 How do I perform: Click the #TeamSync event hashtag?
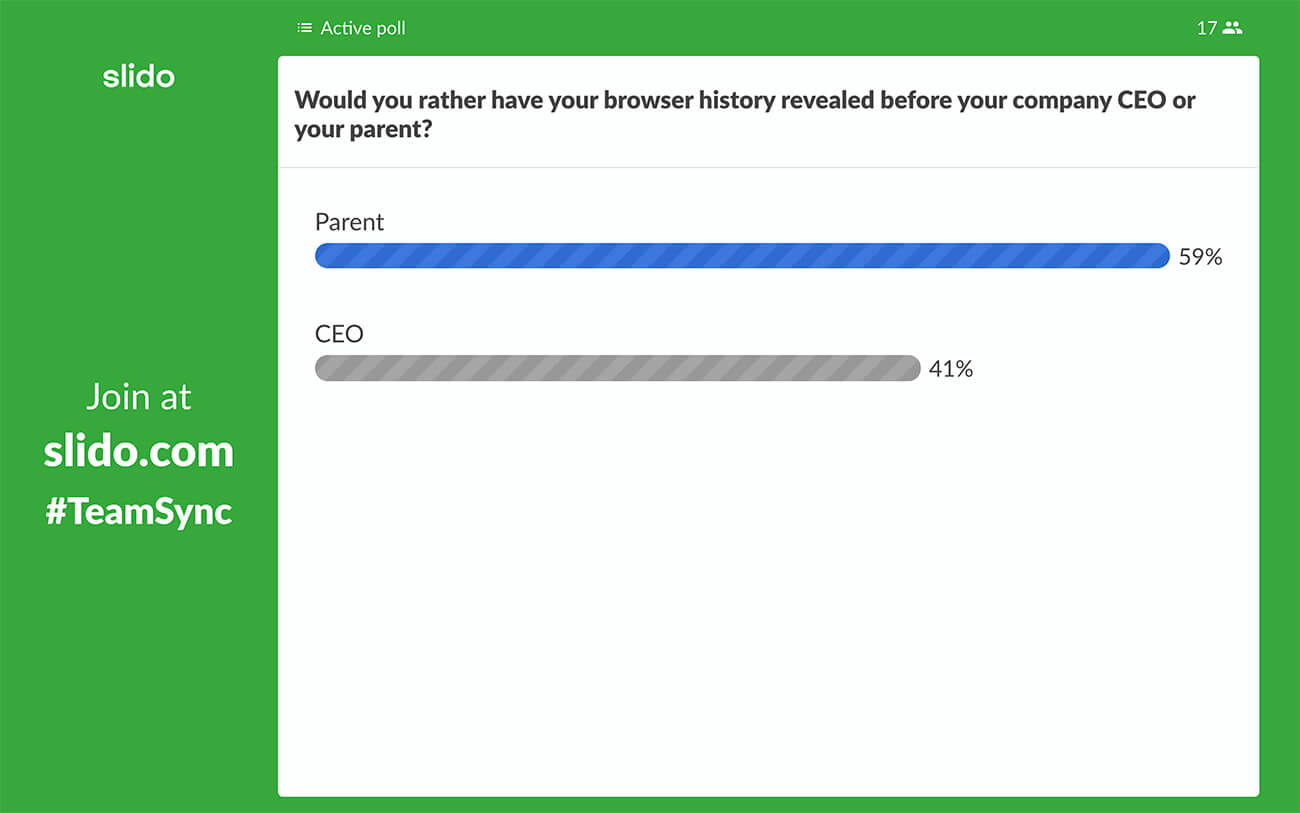139,512
